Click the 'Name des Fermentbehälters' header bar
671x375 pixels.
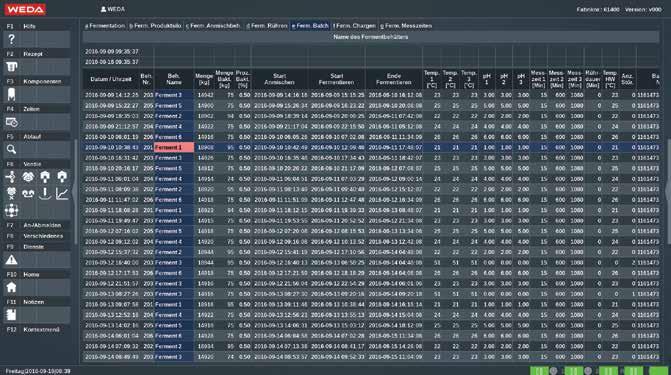coord(371,37)
